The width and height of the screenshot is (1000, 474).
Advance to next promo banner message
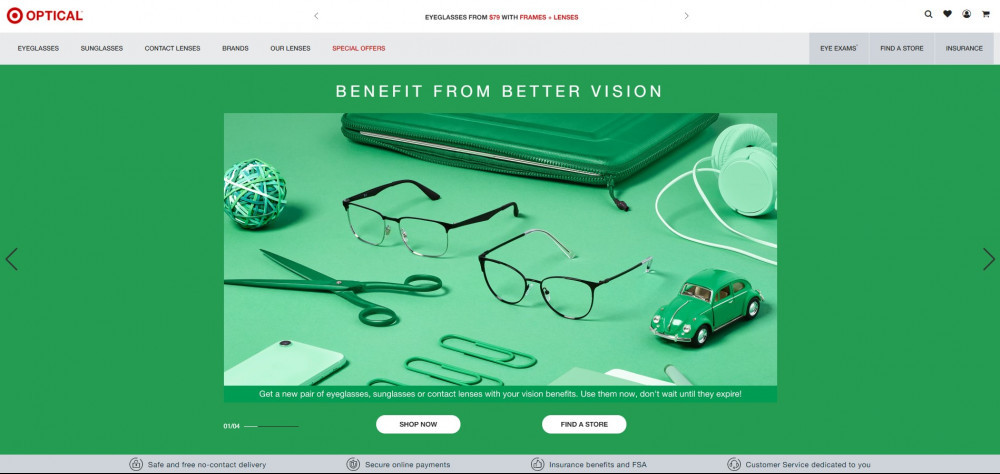click(686, 16)
